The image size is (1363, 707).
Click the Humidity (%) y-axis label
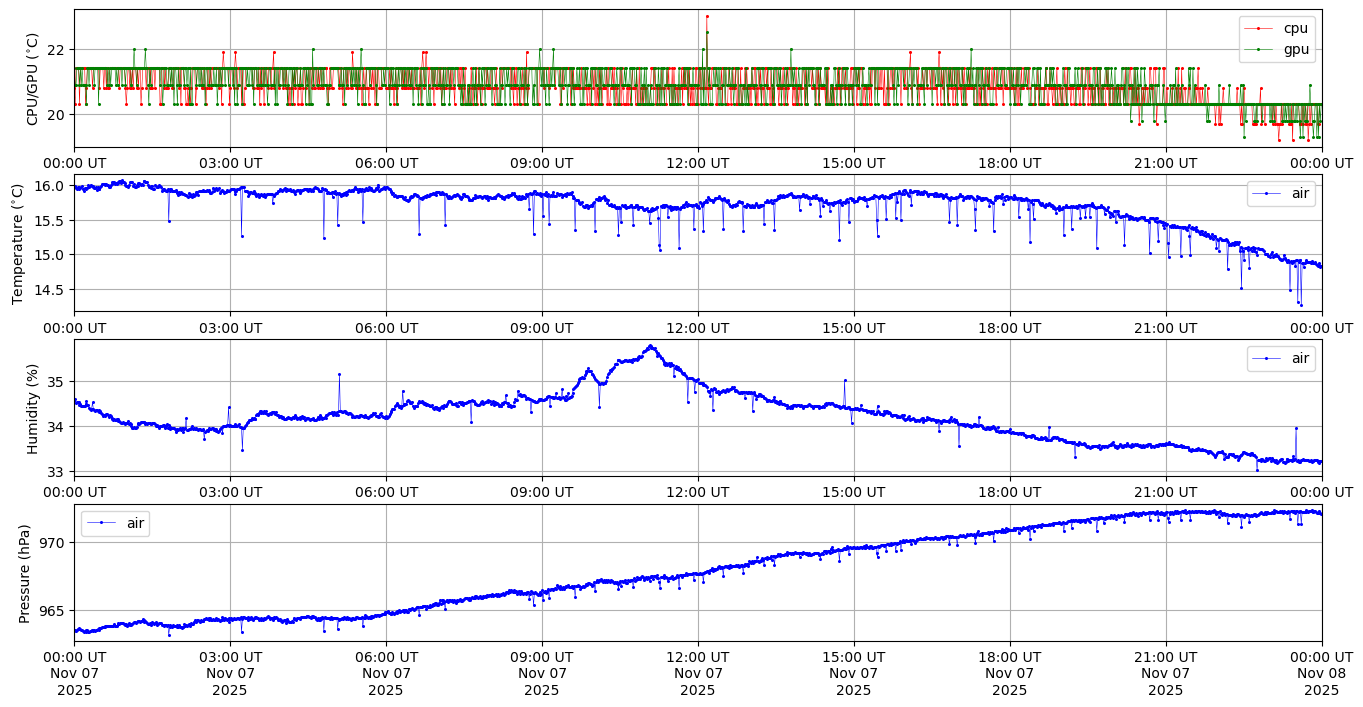point(32,408)
